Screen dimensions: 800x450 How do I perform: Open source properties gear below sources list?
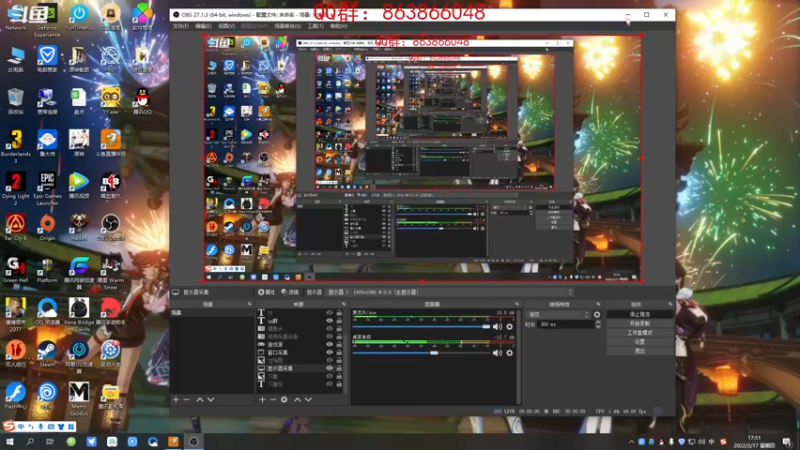pos(284,399)
